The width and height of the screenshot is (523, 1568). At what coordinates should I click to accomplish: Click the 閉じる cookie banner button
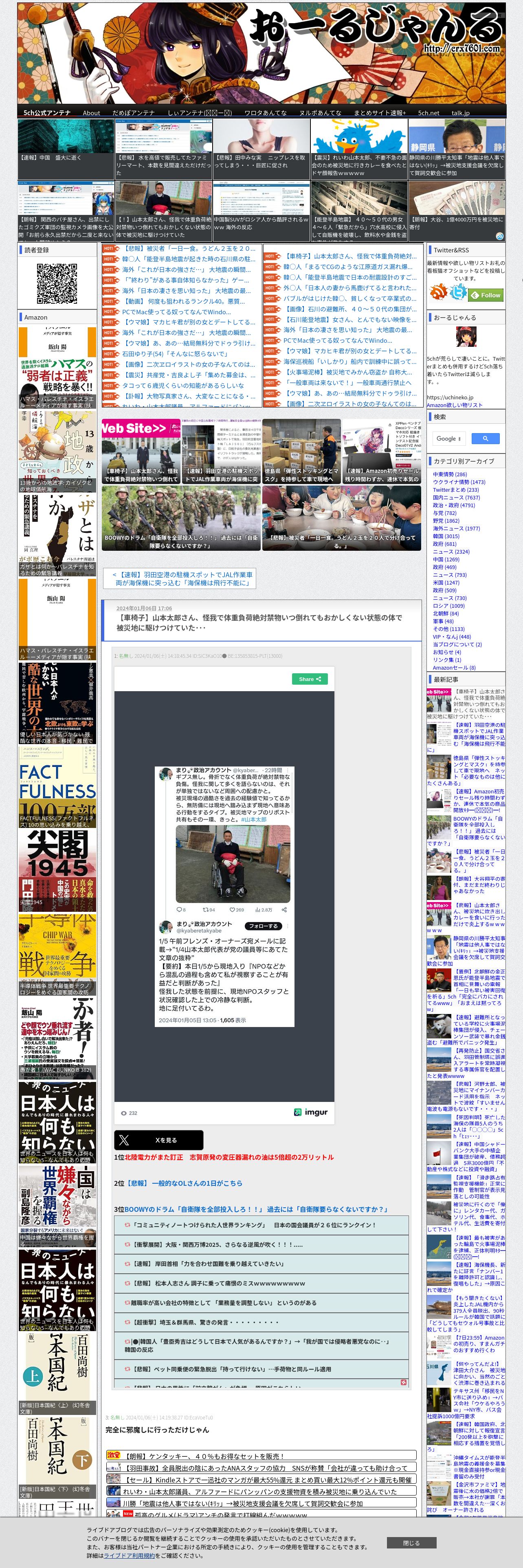(411, 1543)
